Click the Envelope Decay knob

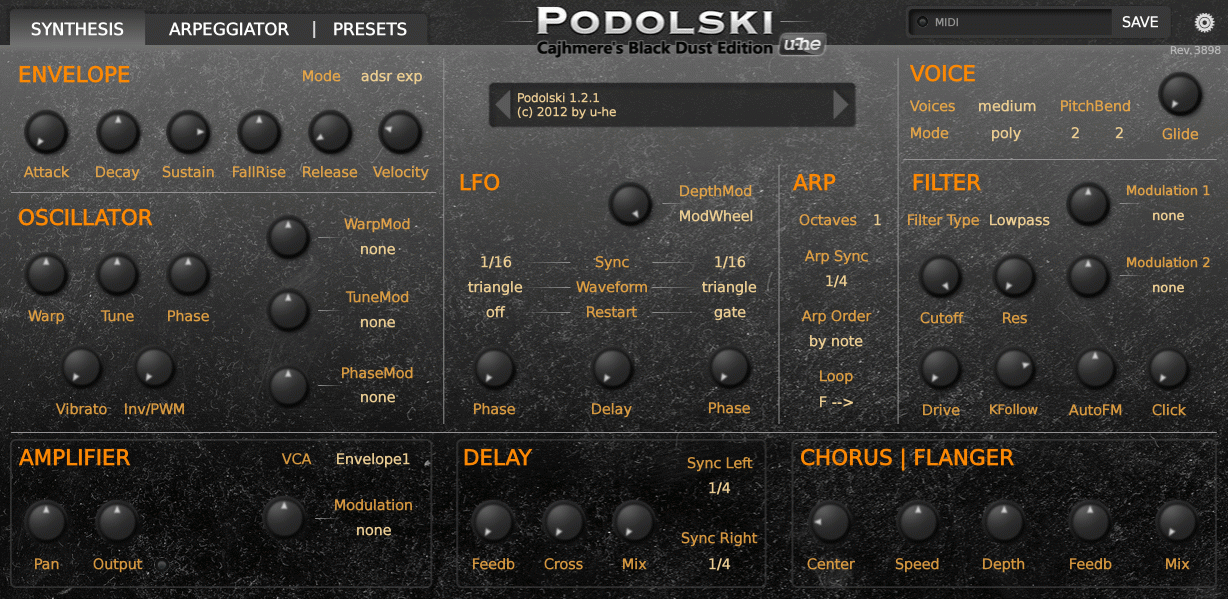pyautogui.click(x=118, y=132)
